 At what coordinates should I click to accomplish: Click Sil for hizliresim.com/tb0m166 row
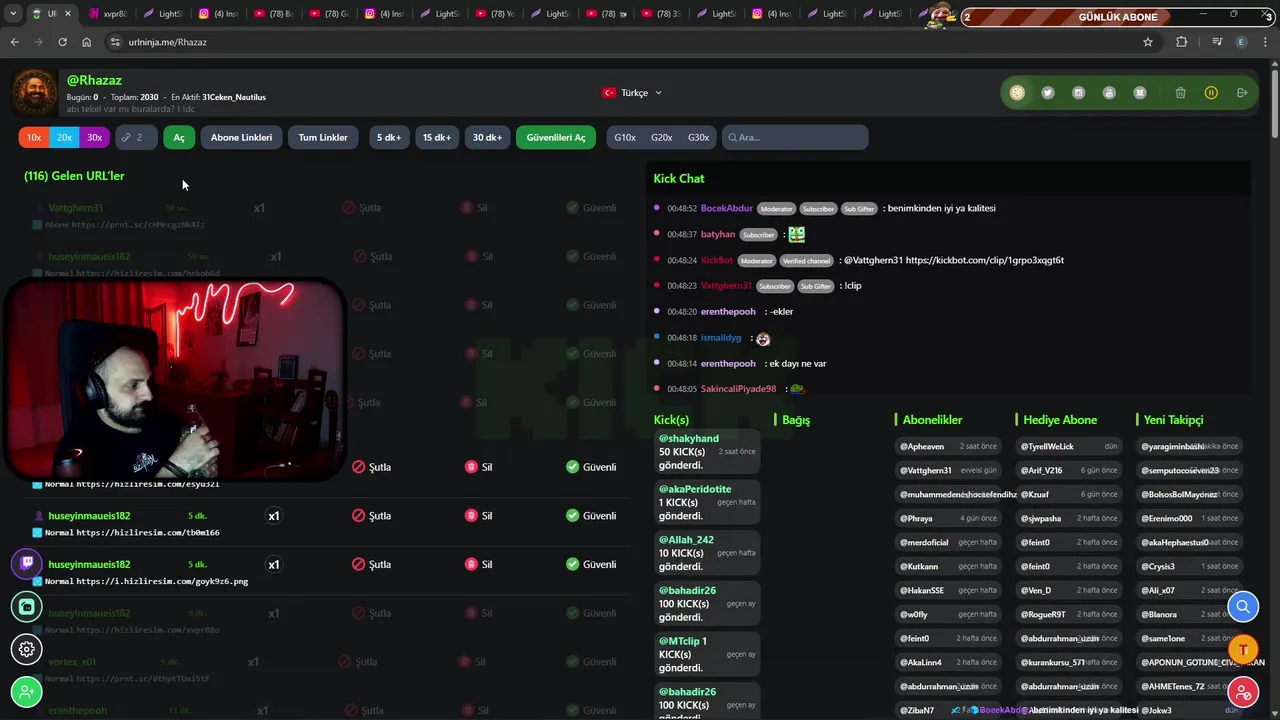point(478,516)
